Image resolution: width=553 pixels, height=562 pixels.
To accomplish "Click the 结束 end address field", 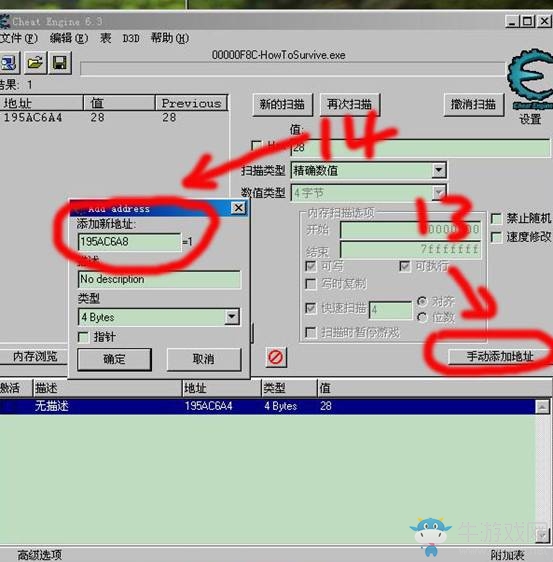I will point(410,249).
